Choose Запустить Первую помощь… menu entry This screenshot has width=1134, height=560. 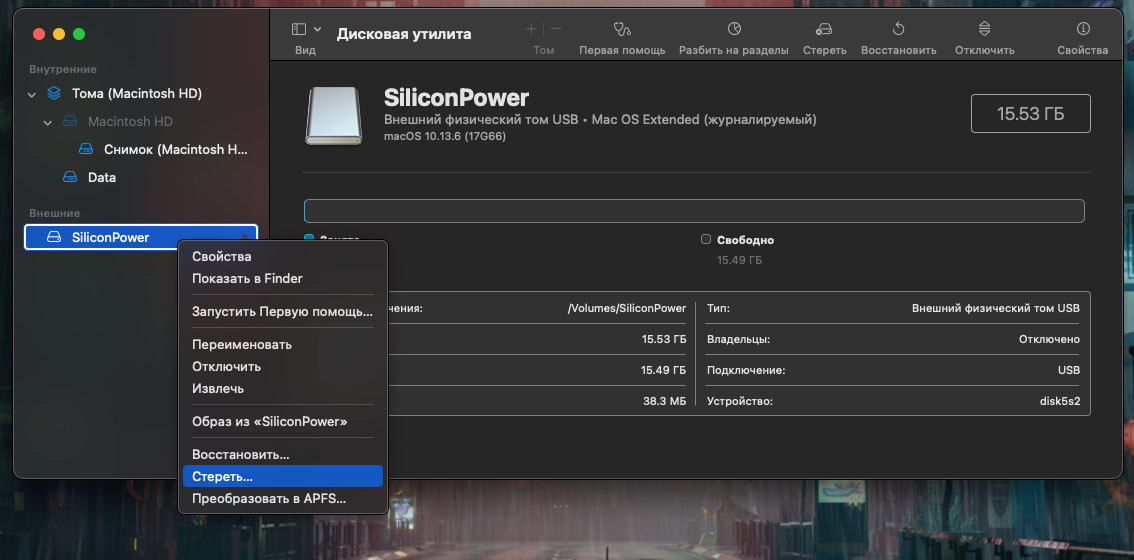(x=281, y=311)
